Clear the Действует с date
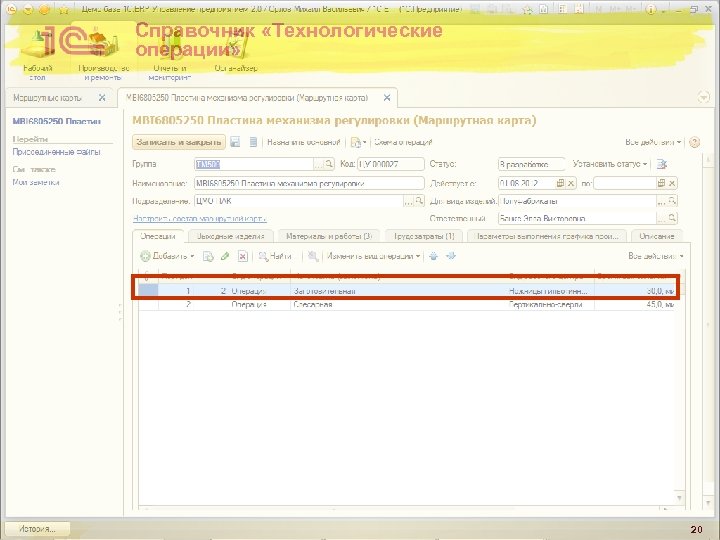This screenshot has height=540, width=720. (x=571, y=183)
